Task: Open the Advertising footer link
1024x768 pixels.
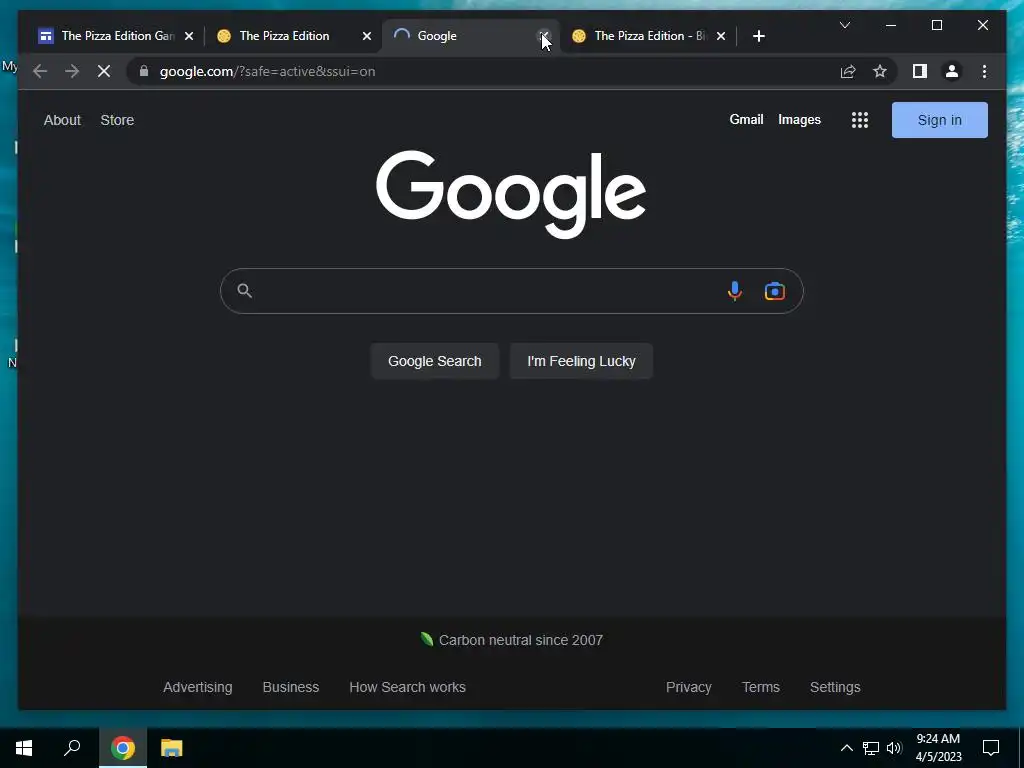Action: [198, 687]
